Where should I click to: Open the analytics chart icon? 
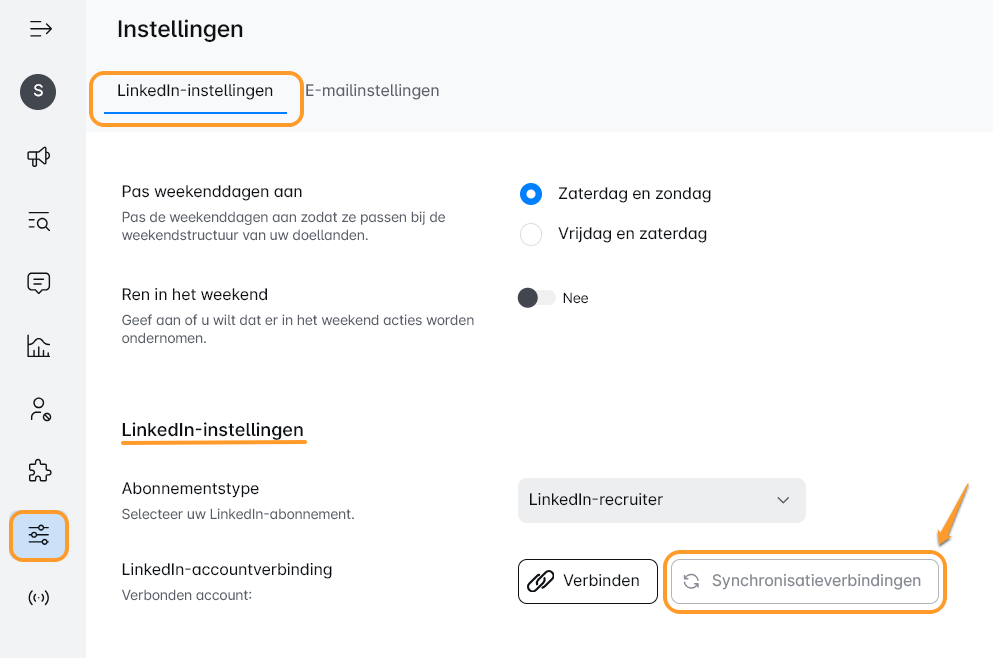coord(39,347)
